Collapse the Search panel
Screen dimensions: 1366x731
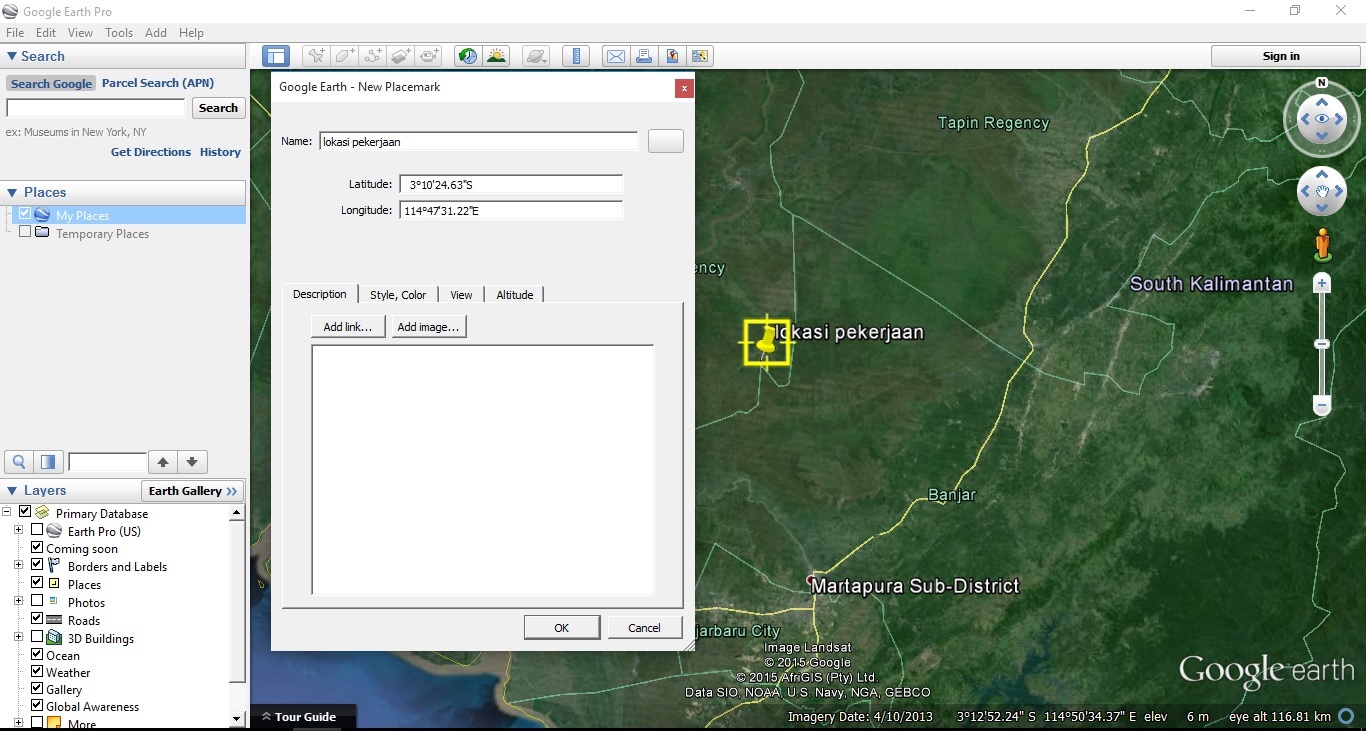point(12,57)
